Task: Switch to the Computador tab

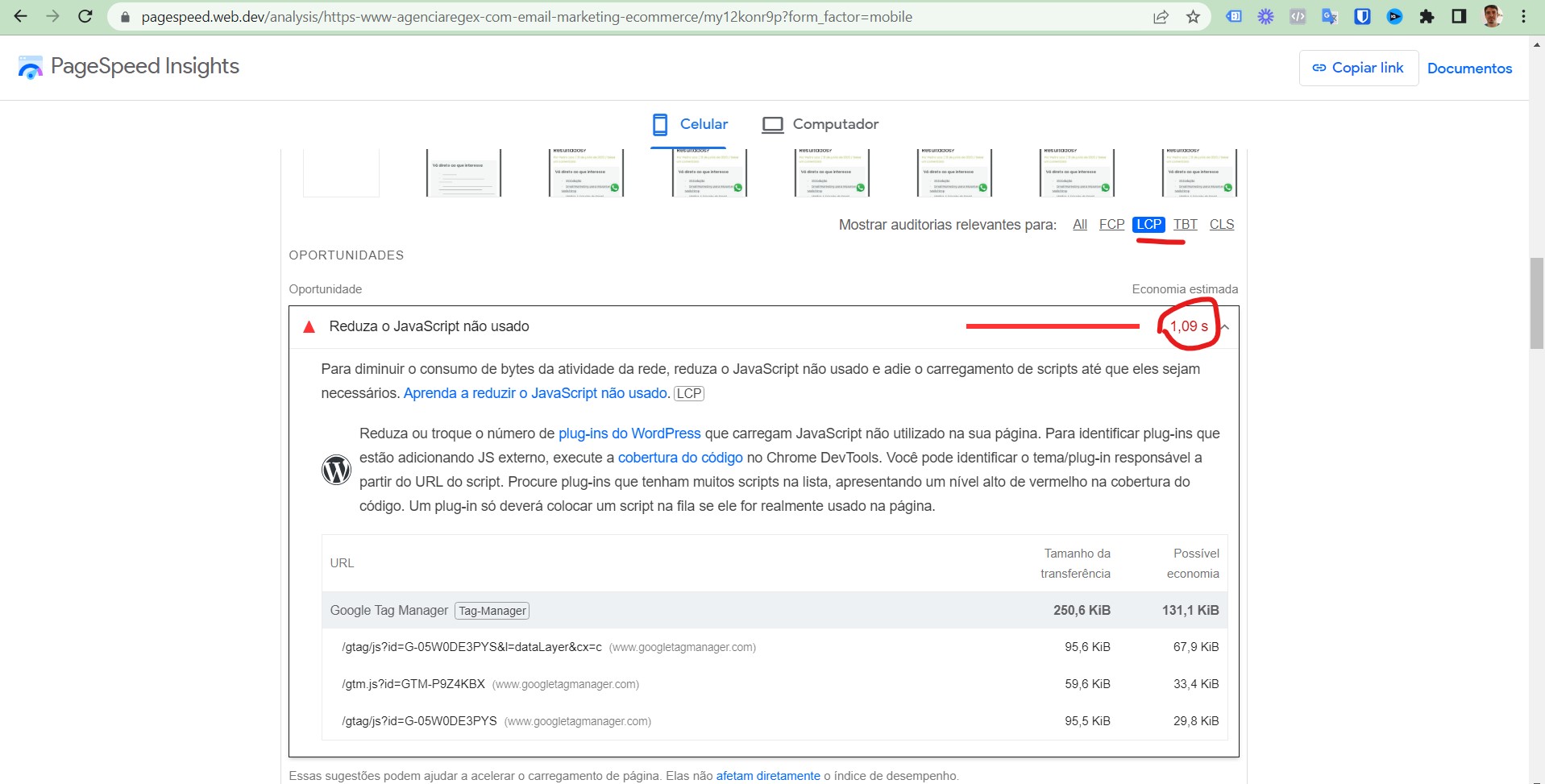Action: pos(820,124)
